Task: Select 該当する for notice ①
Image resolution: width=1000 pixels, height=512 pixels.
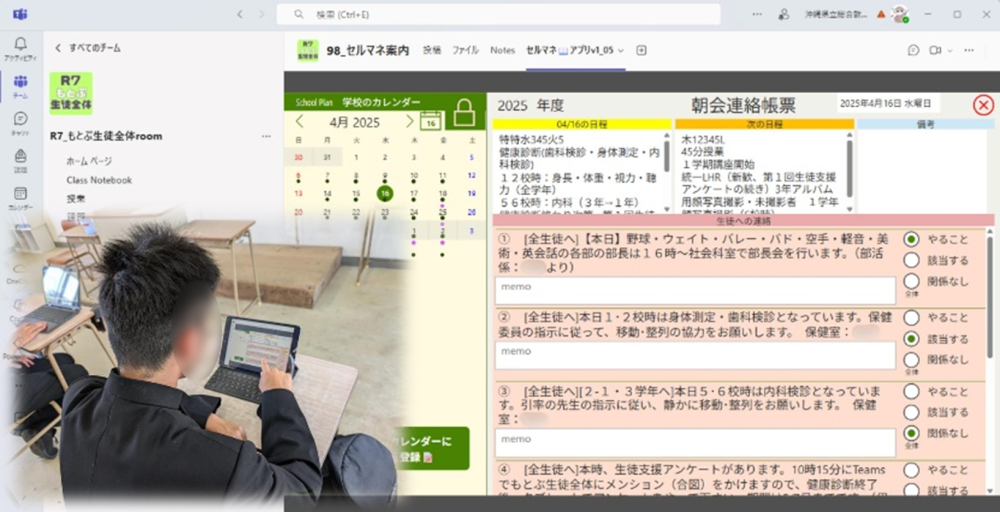Action: coord(912,260)
